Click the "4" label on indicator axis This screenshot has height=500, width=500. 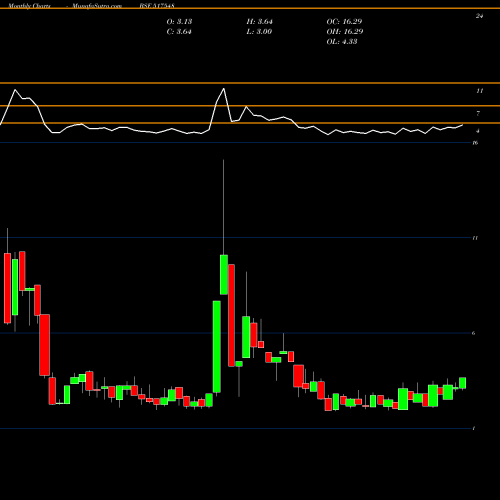478,131
